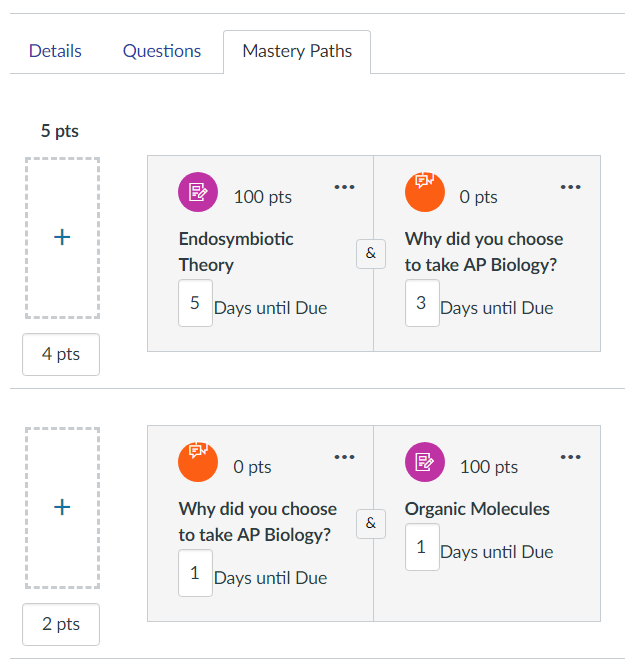Toggle the & connector in the lower path
Image resolution: width=625 pixels, height=666 pixels.
tap(371, 524)
